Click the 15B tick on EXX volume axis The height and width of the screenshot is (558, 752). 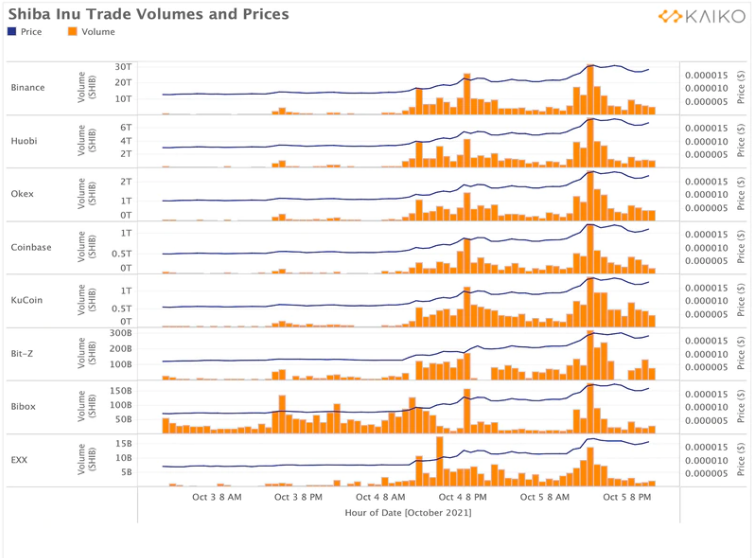click(x=123, y=444)
